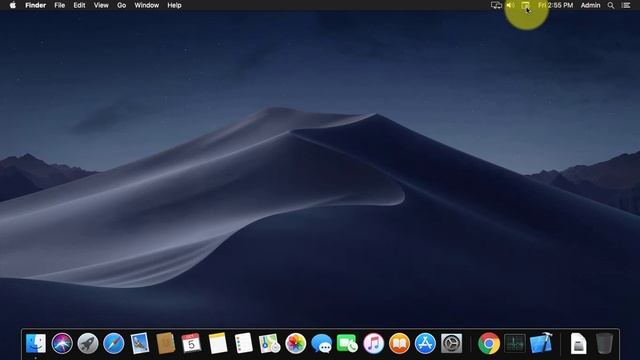
Task: Open Activity Monitor in Dock
Action: click(515, 343)
